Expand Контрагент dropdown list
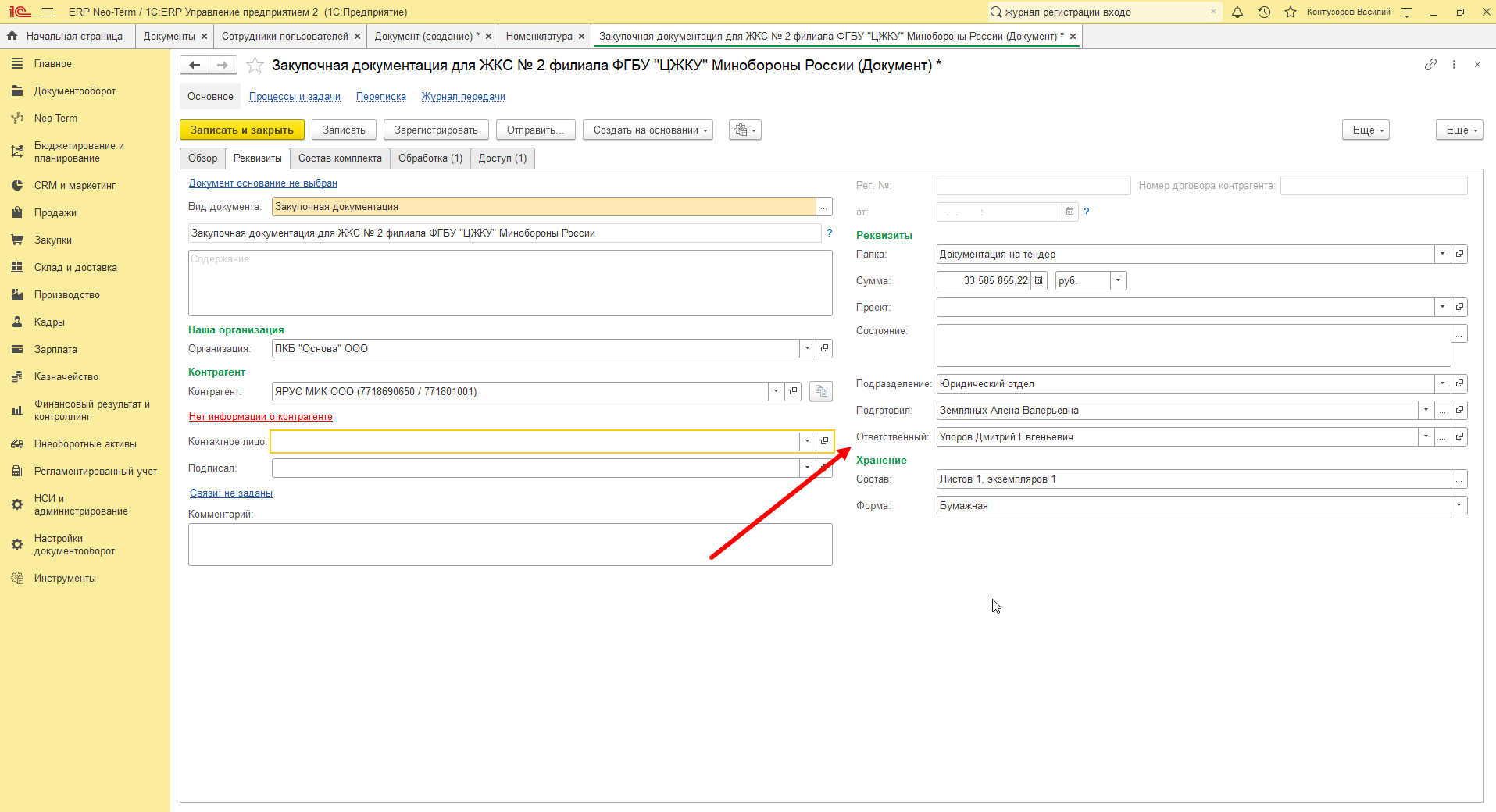 click(x=776, y=391)
